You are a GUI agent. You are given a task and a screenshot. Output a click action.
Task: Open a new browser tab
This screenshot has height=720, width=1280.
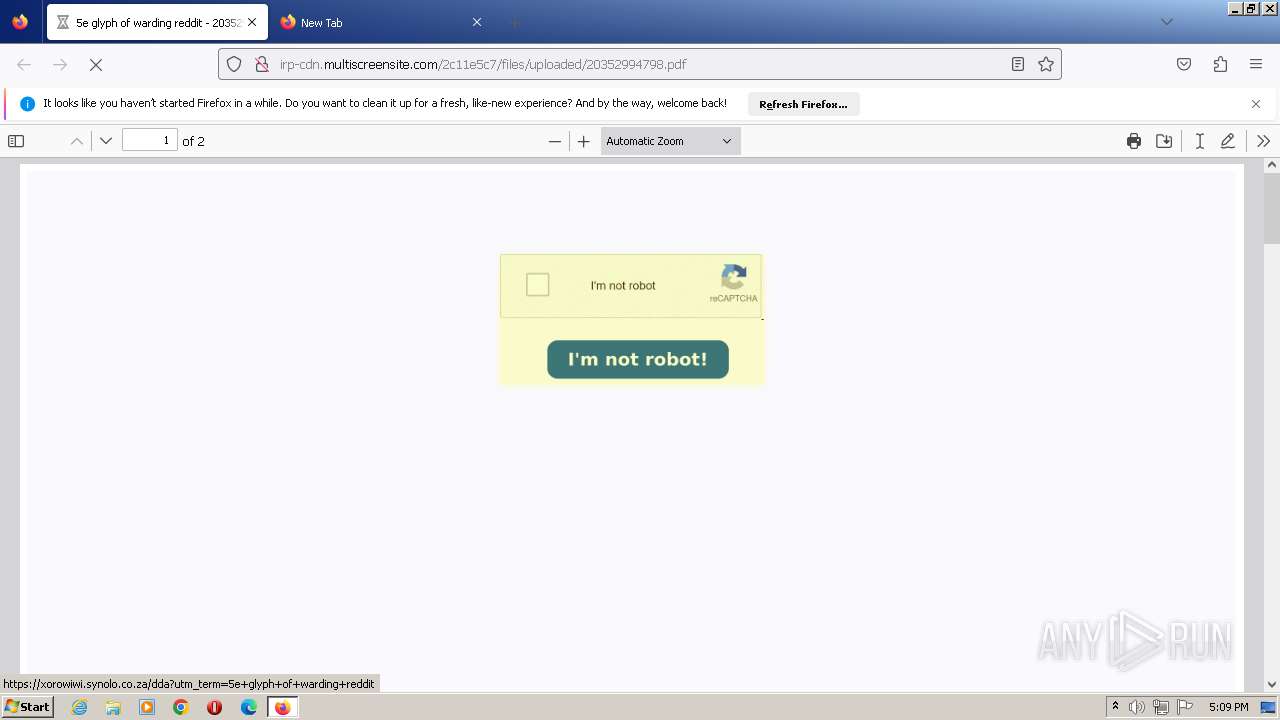[514, 22]
